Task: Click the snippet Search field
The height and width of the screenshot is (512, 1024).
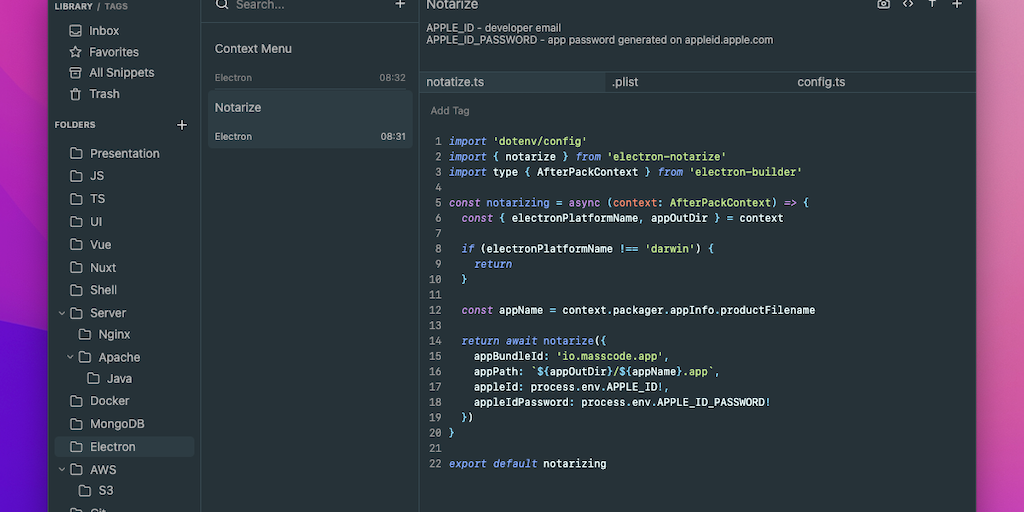Action: [x=300, y=5]
